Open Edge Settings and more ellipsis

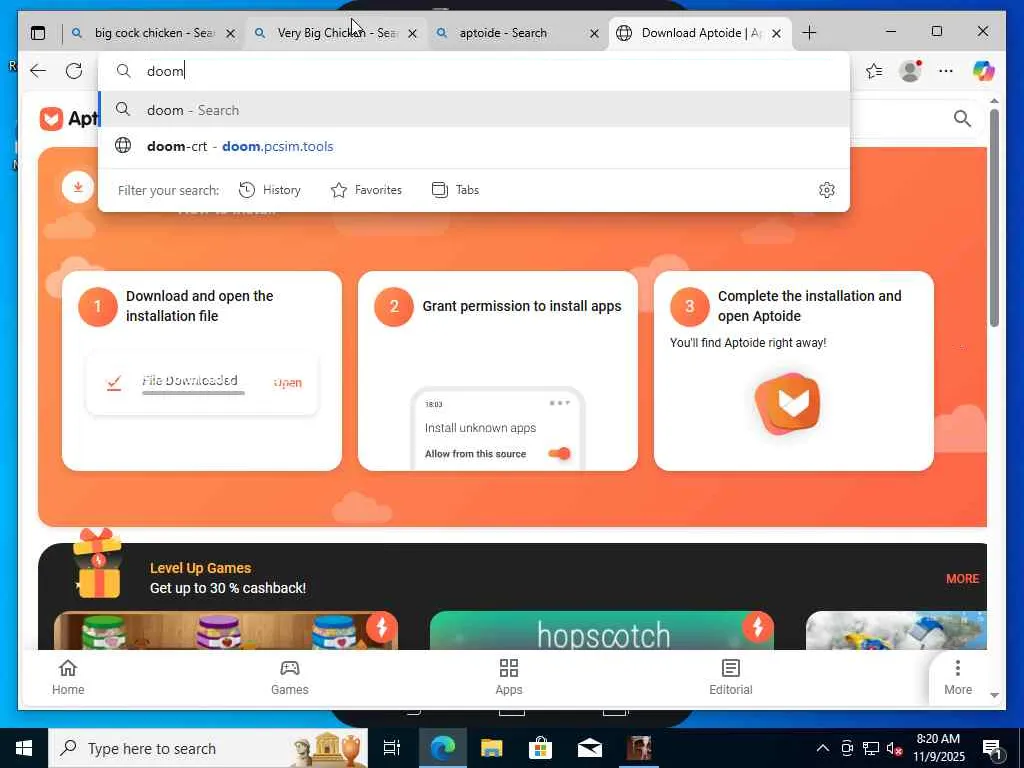(946, 71)
